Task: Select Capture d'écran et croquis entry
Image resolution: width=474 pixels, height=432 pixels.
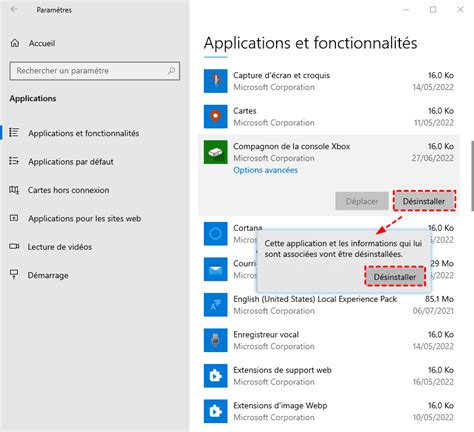Action: click(281, 75)
